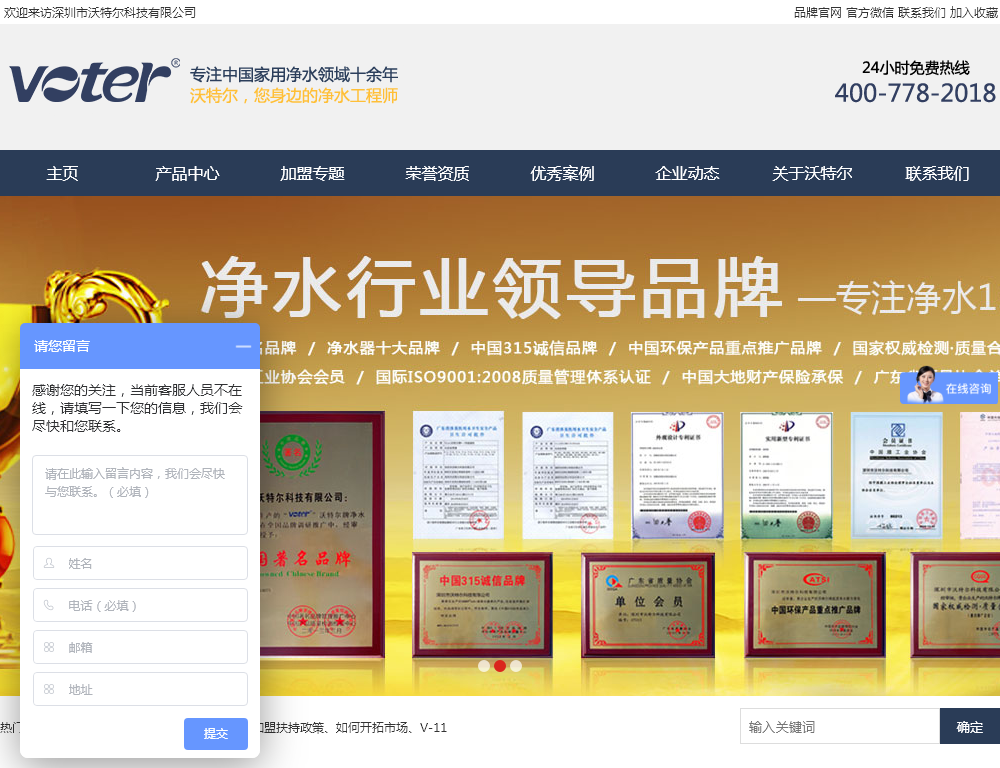1000x768 pixels.
Task: Click the blue member certificate image
Action: (x=897, y=475)
